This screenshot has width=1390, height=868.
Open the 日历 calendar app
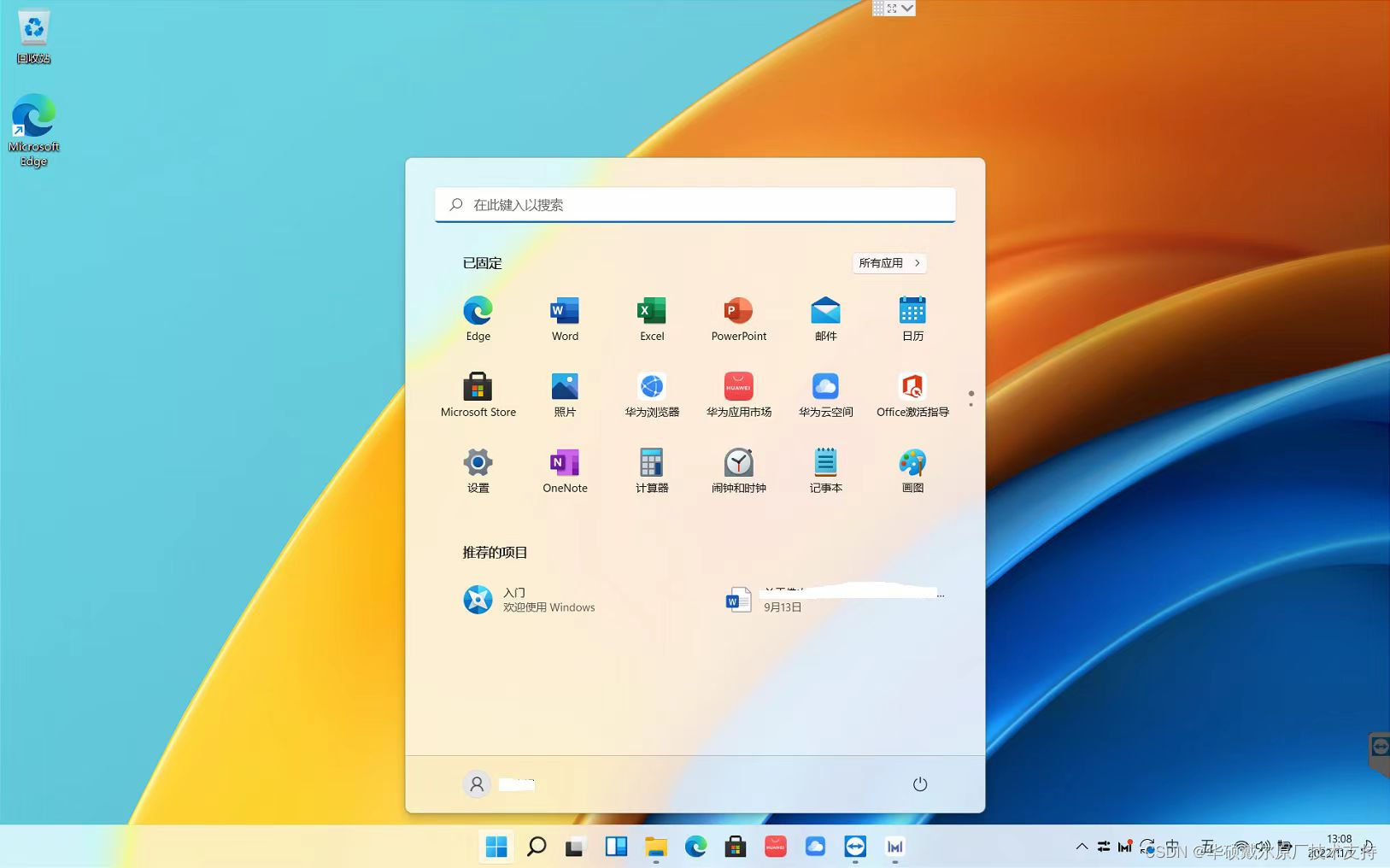(912, 319)
